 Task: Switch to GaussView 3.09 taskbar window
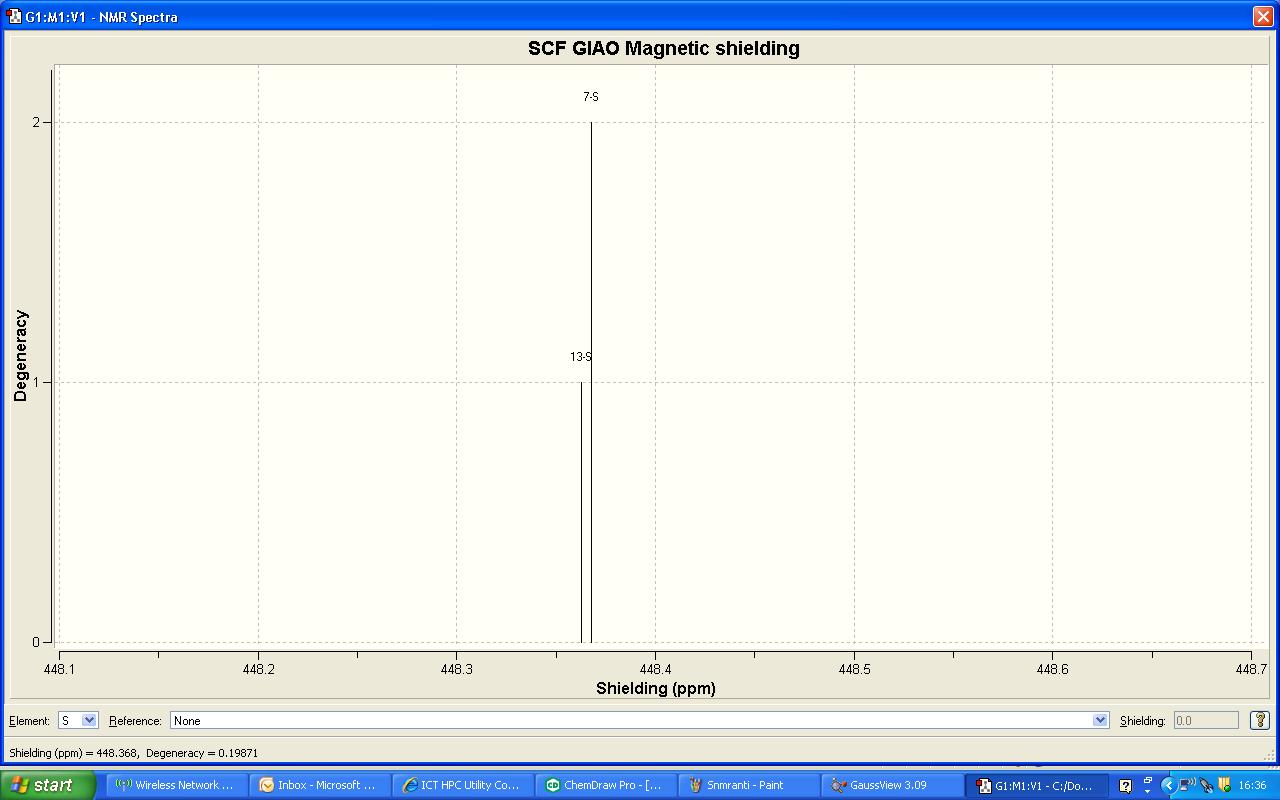click(x=891, y=785)
